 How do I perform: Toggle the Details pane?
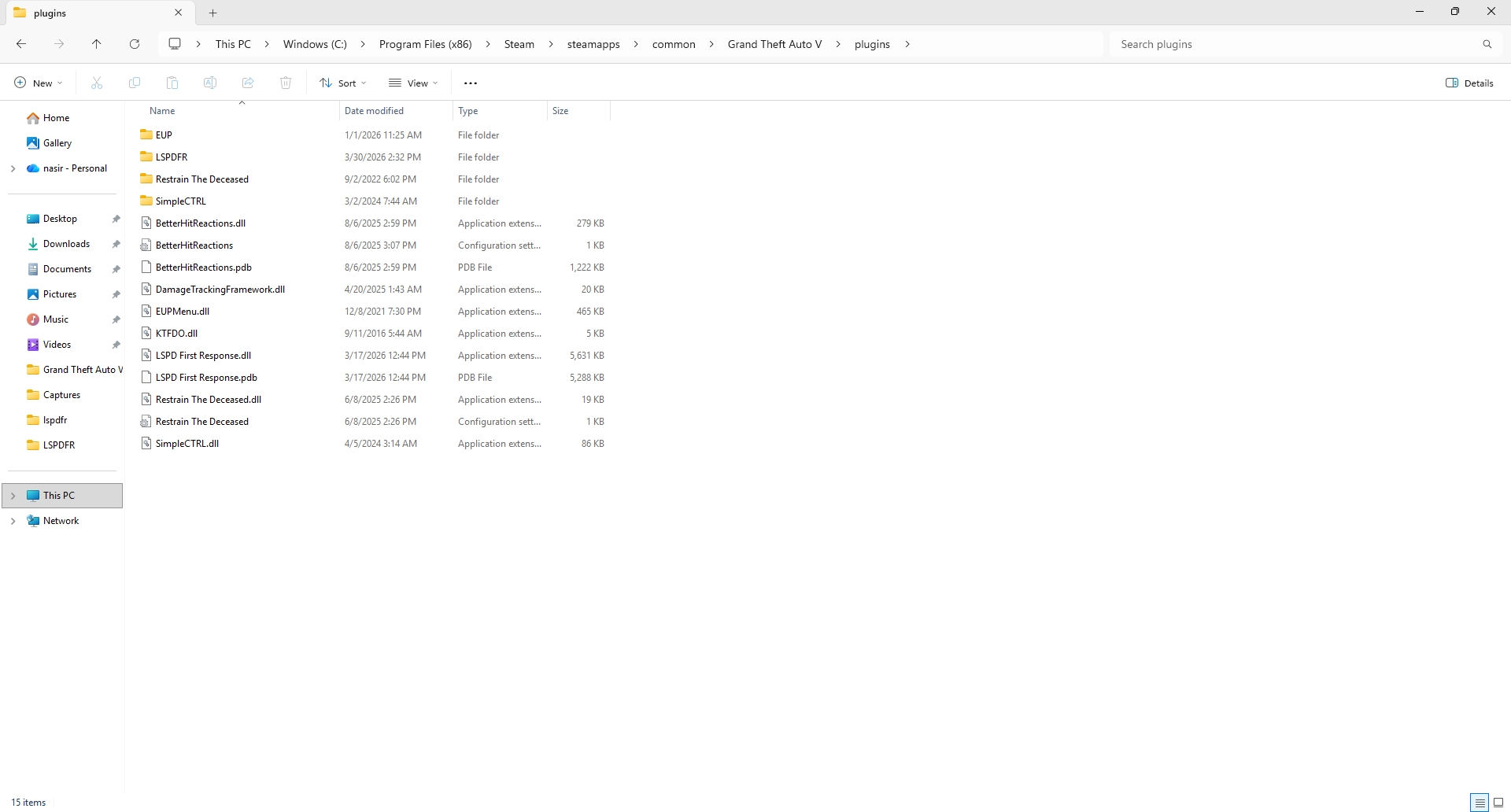pos(1469,83)
